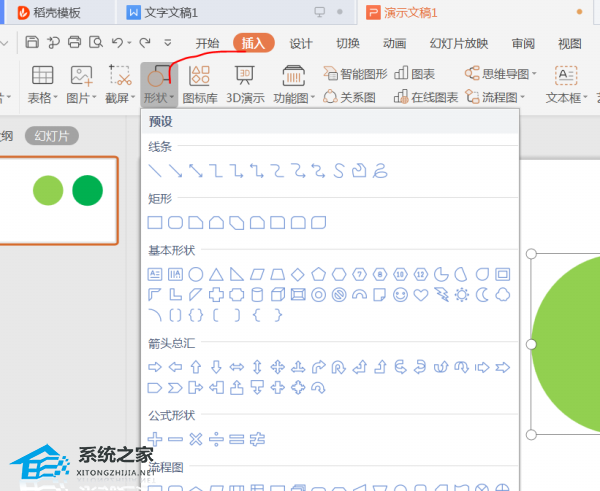The width and height of the screenshot is (600, 491).
Task: Open the Icon Library (图标库)
Action: tap(199, 85)
